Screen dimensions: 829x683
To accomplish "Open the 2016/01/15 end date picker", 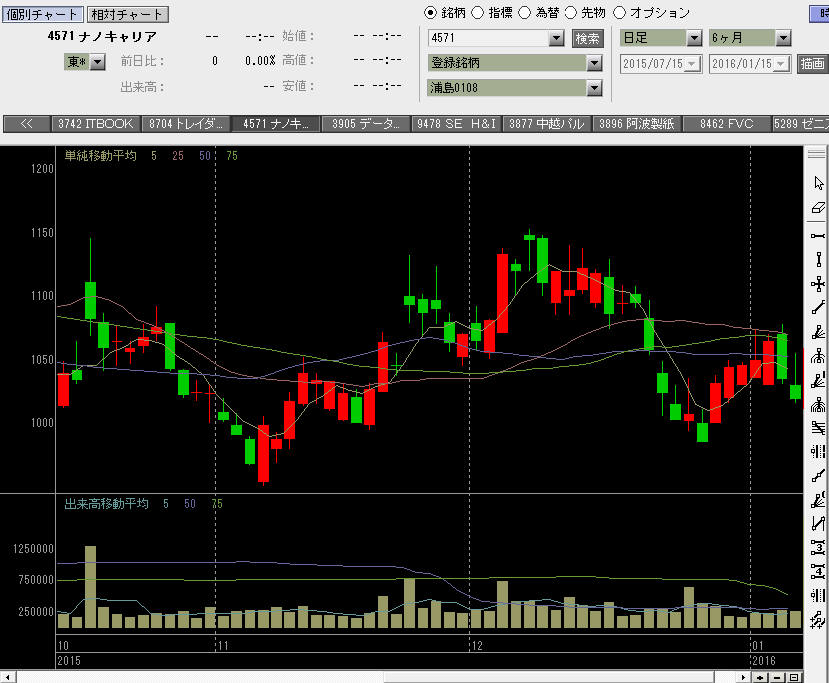I will tap(781, 64).
